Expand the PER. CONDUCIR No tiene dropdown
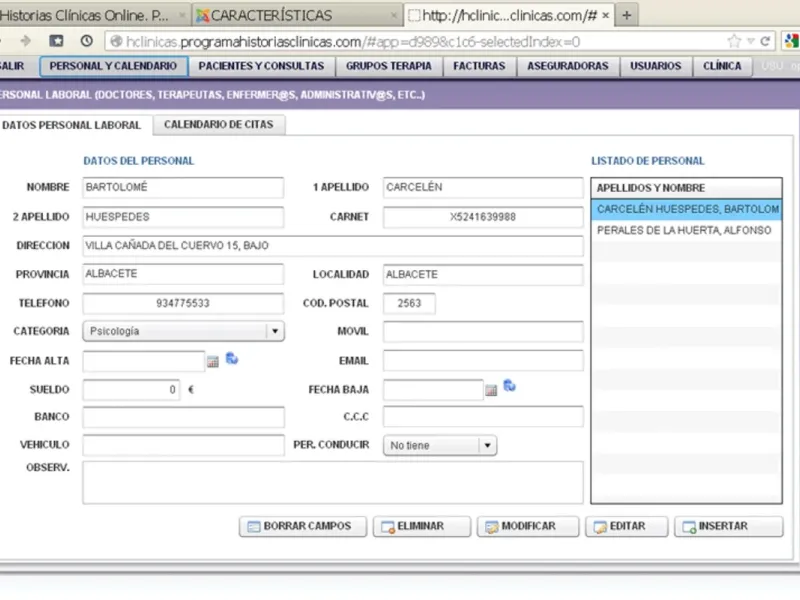This screenshot has height=600, width=800. pyautogui.click(x=487, y=445)
